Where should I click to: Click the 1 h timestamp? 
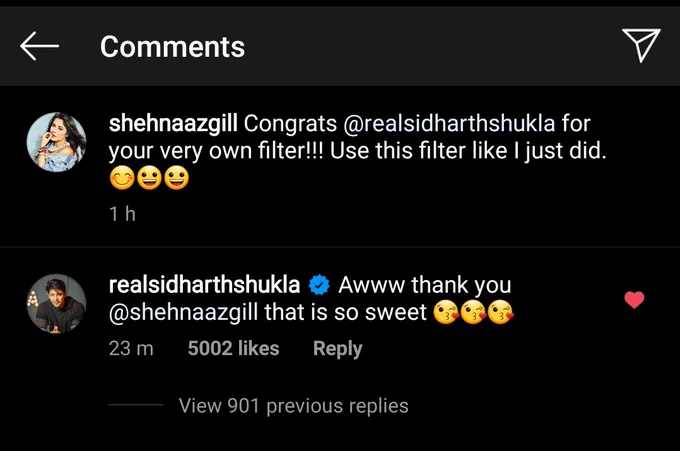click(x=122, y=214)
